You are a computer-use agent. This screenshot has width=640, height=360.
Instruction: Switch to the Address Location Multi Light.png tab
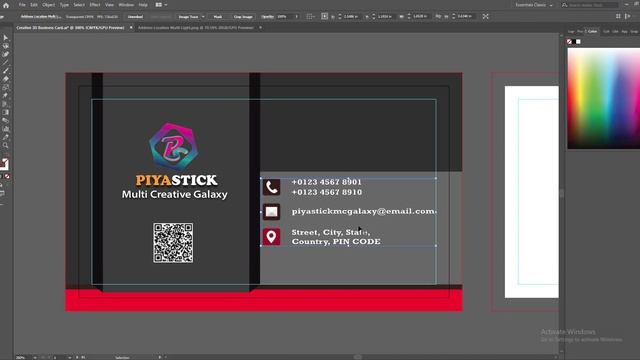(196, 28)
